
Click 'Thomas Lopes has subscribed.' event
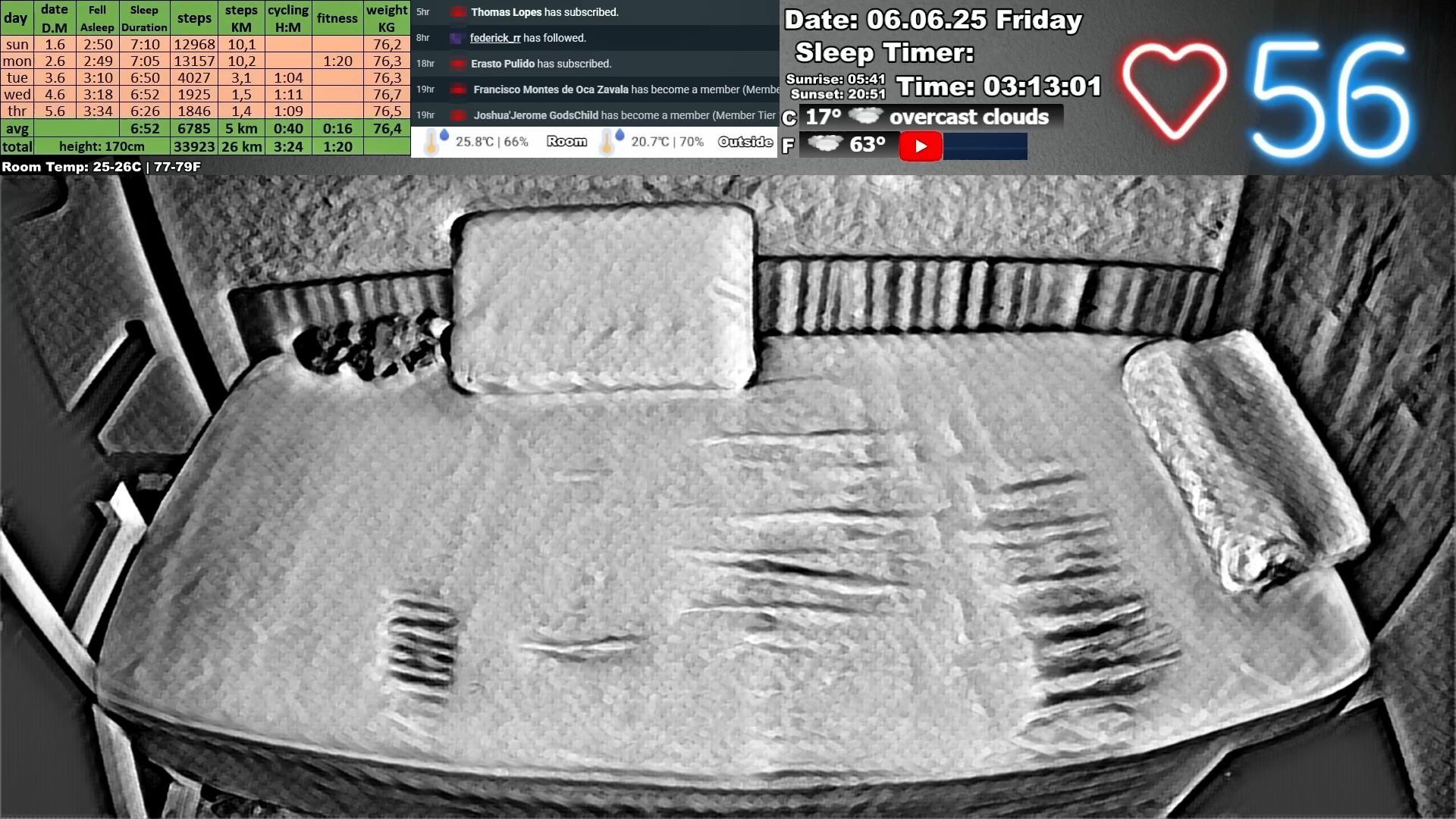tap(544, 12)
